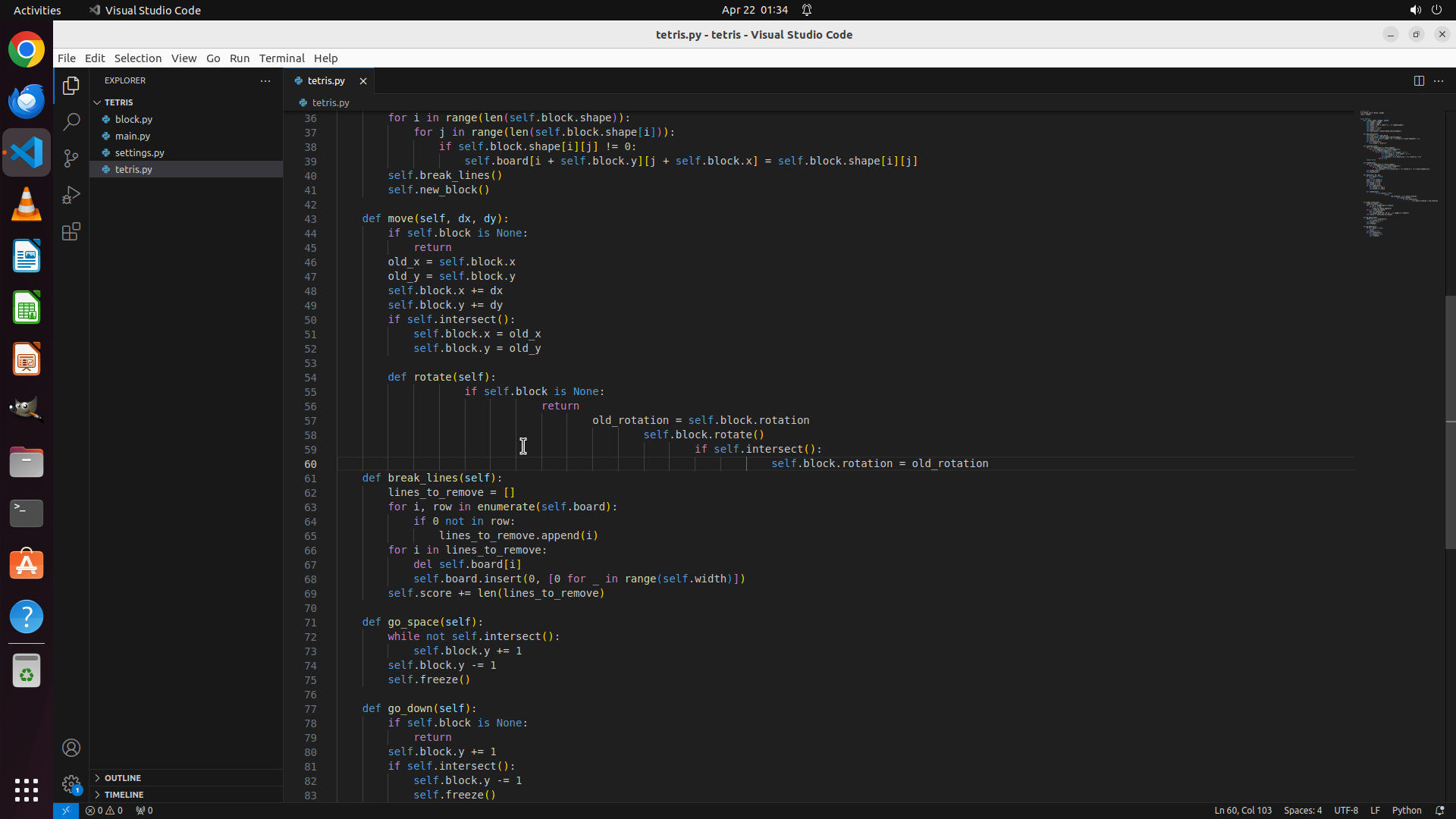Split the editor to the right
Image resolution: width=1456 pixels, height=819 pixels.
(x=1419, y=80)
